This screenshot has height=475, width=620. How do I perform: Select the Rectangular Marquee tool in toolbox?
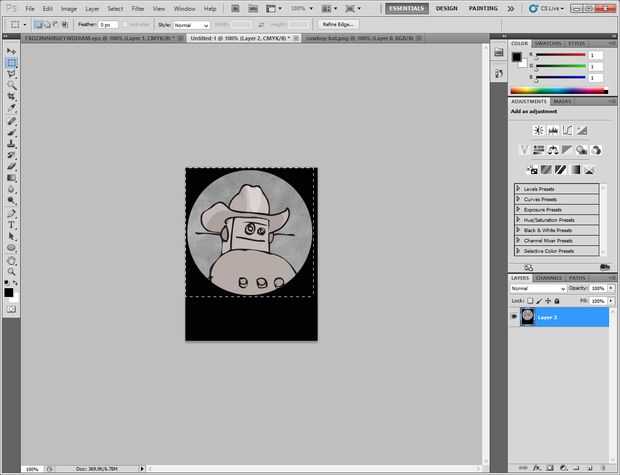[x=11, y=62]
